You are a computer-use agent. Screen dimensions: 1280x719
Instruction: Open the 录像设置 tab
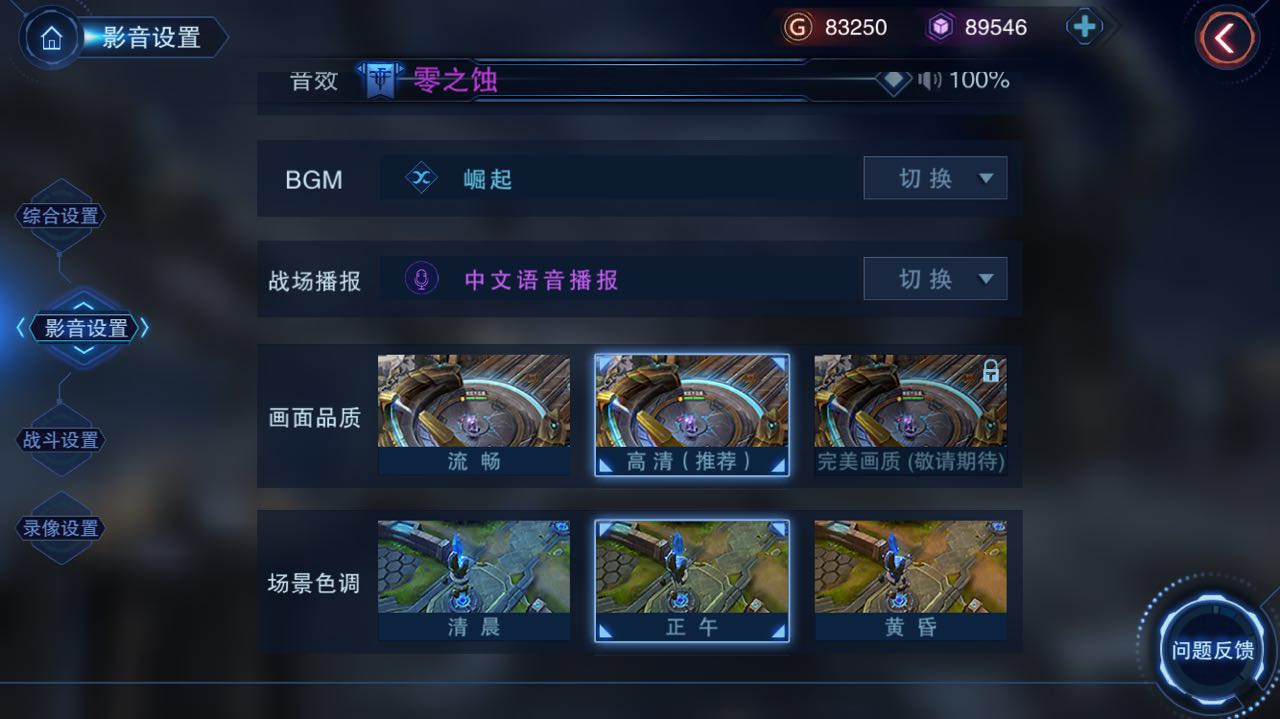(x=61, y=529)
